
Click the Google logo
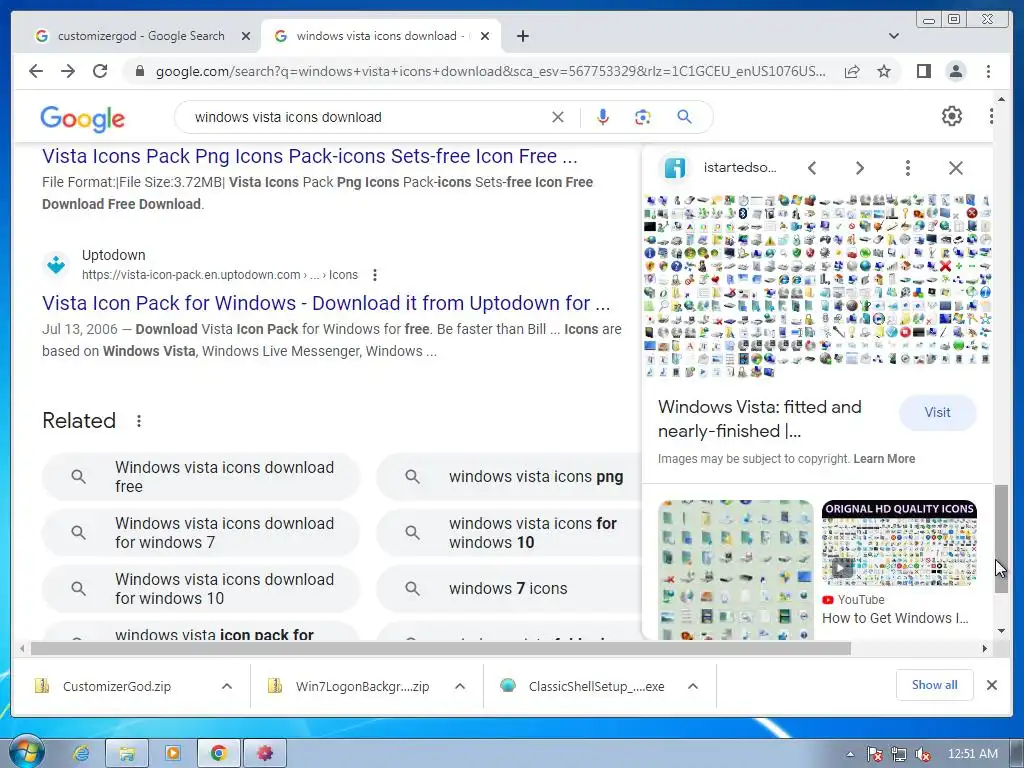[82, 119]
